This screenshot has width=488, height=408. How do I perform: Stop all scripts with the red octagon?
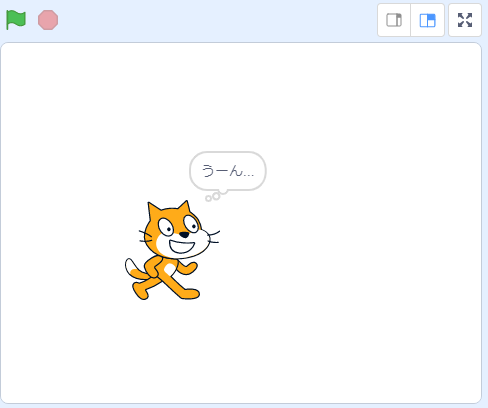point(48,20)
